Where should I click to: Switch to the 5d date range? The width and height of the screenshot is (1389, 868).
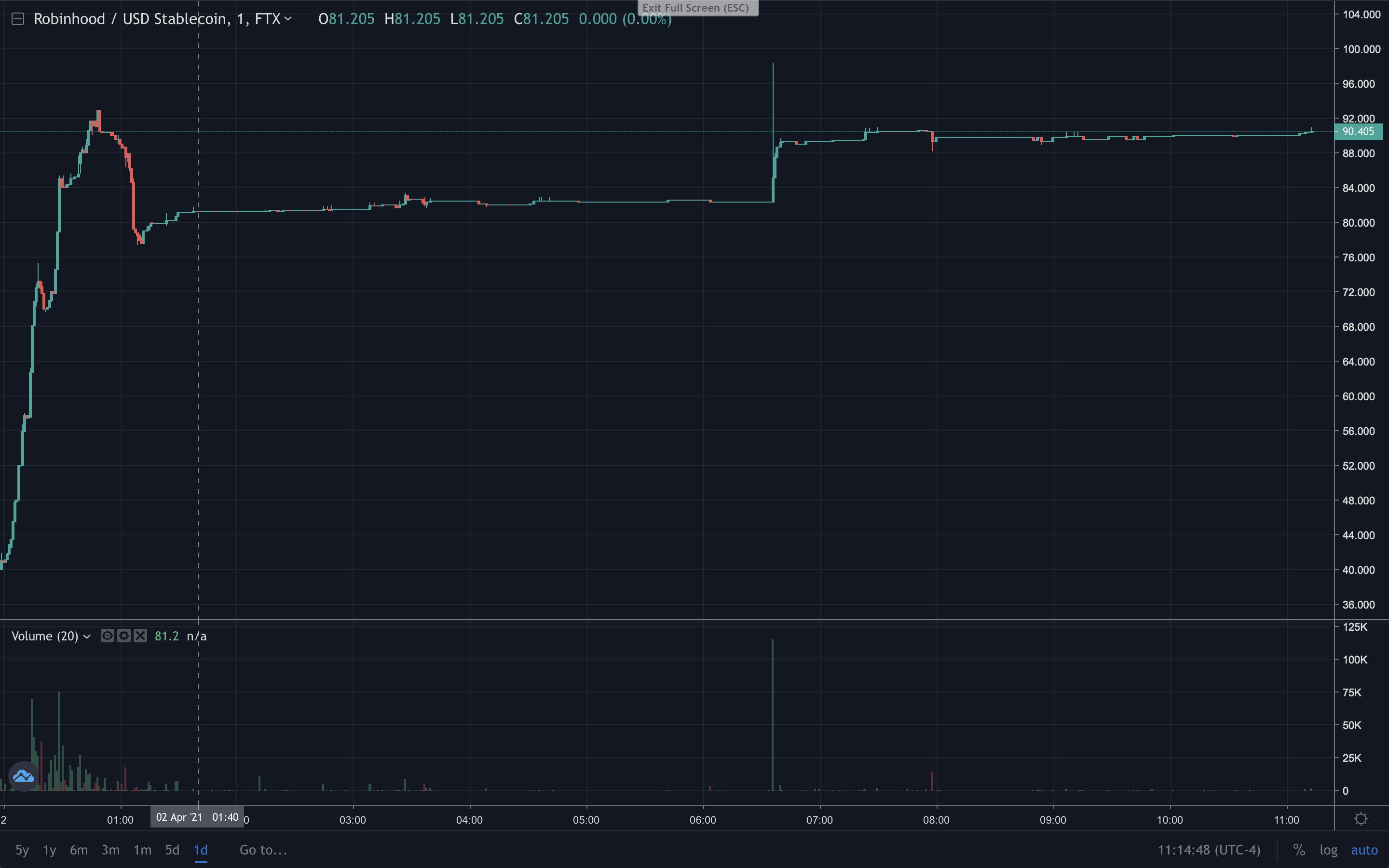tap(172, 850)
